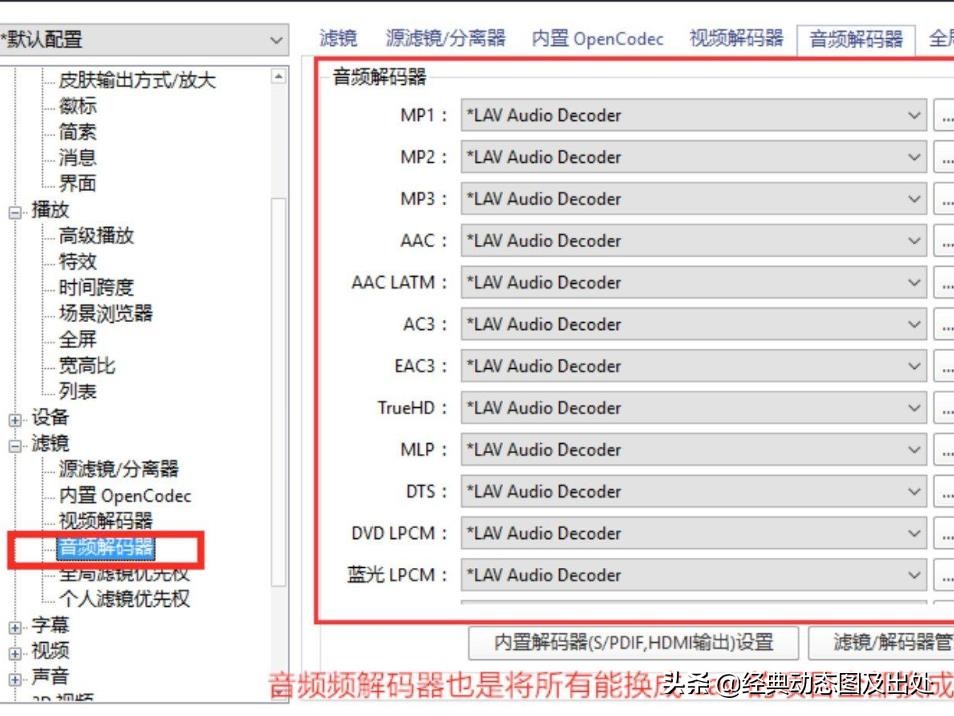Open the 内置 OpenCodec tab
Viewport: 954px width, 716px height.
[x=597, y=39]
